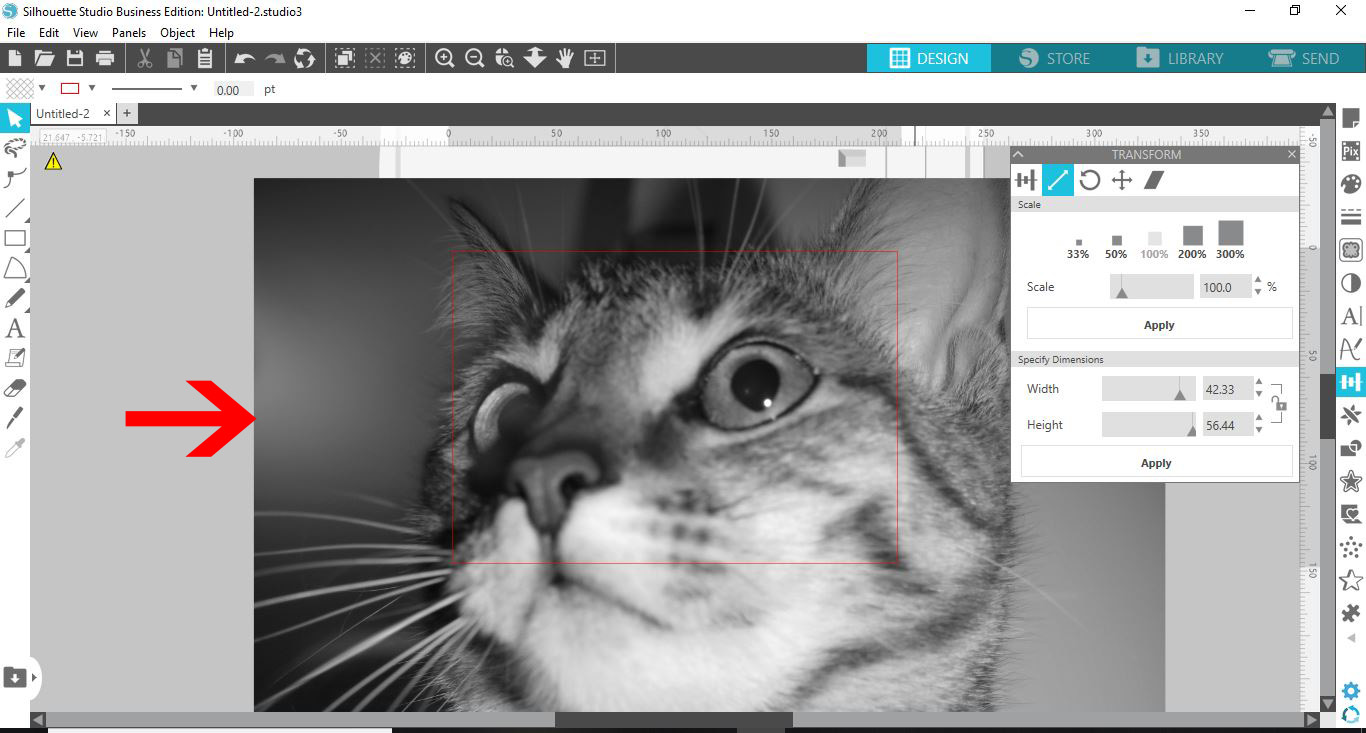
Task: Collapse the Transform panel with chevron
Action: pyautogui.click(x=1019, y=155)
